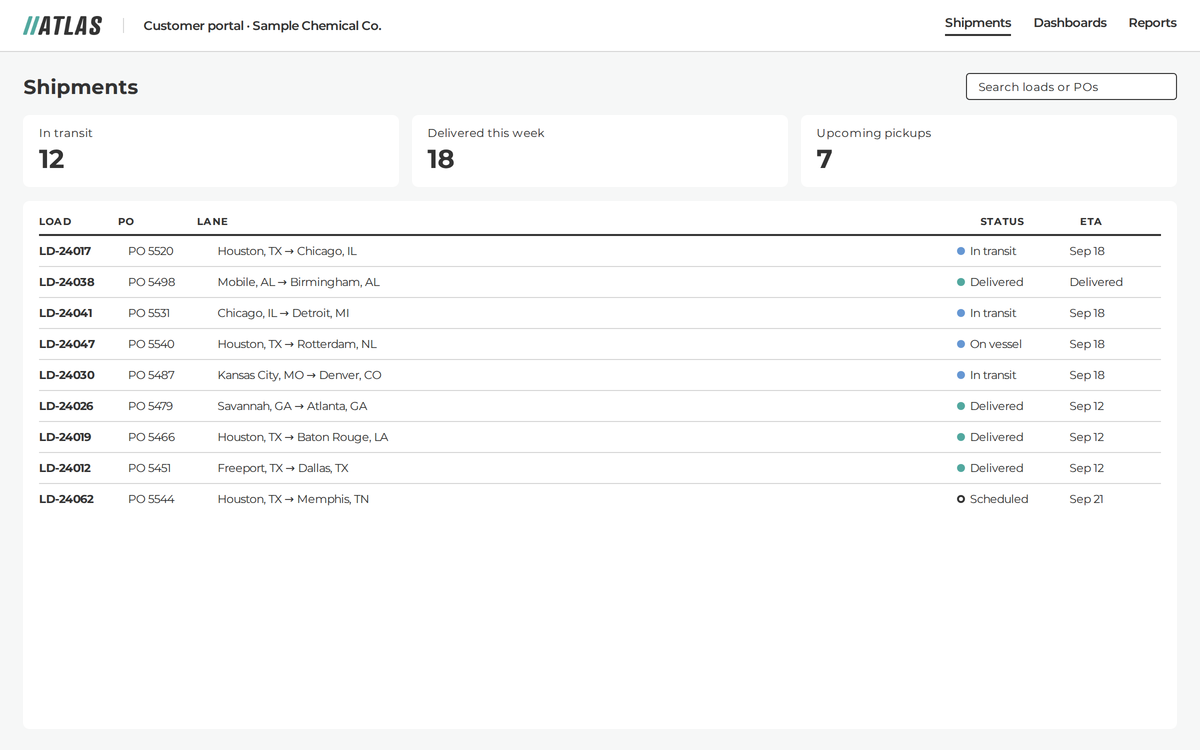Focus the Search loads or POs field
The height and width of the screenshot is (750, 1200).
[x=1071, y=87]
